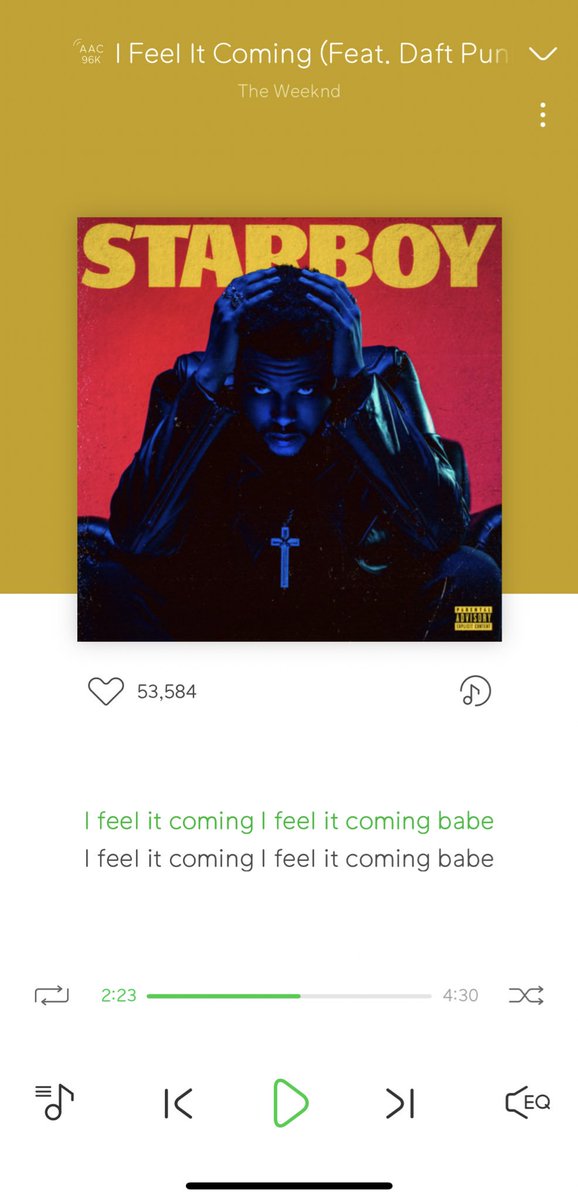This screenshot has width=578, height=1200.
Task: Toggle shuffle playback
Action: [526, 995]
